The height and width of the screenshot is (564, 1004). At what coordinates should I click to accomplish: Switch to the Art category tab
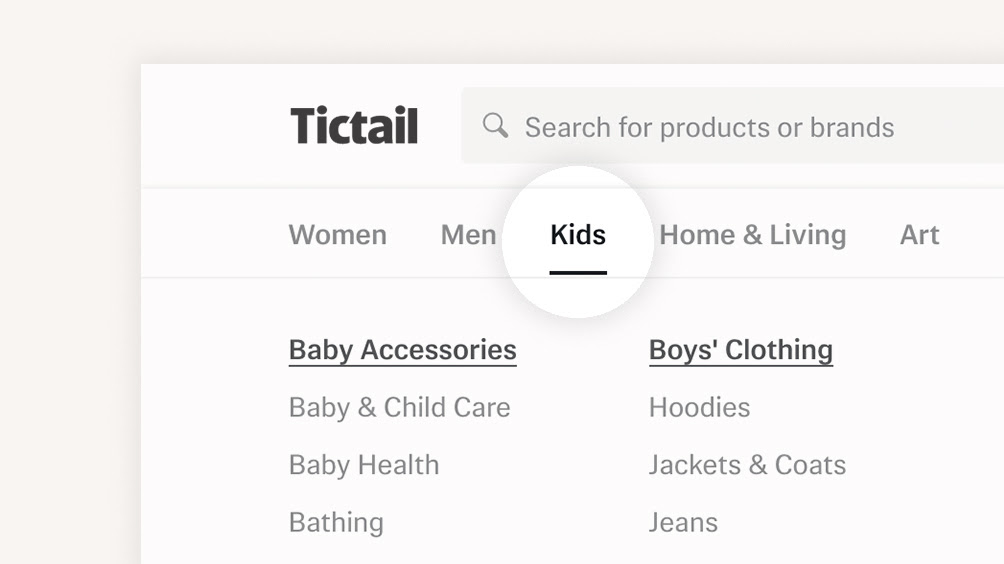pos(919,235)
